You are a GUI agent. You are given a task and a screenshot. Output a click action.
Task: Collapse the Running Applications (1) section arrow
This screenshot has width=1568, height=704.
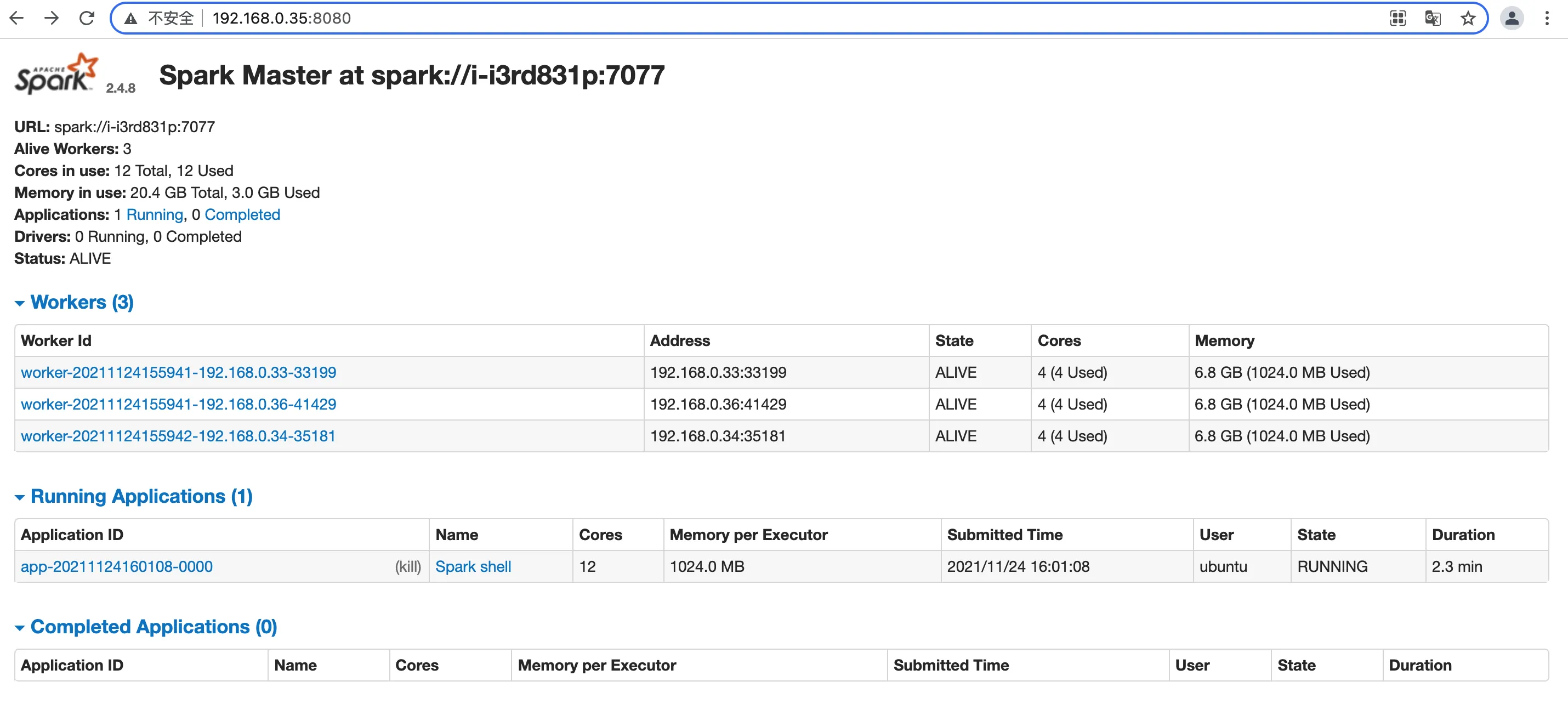(x=20, y=497)
